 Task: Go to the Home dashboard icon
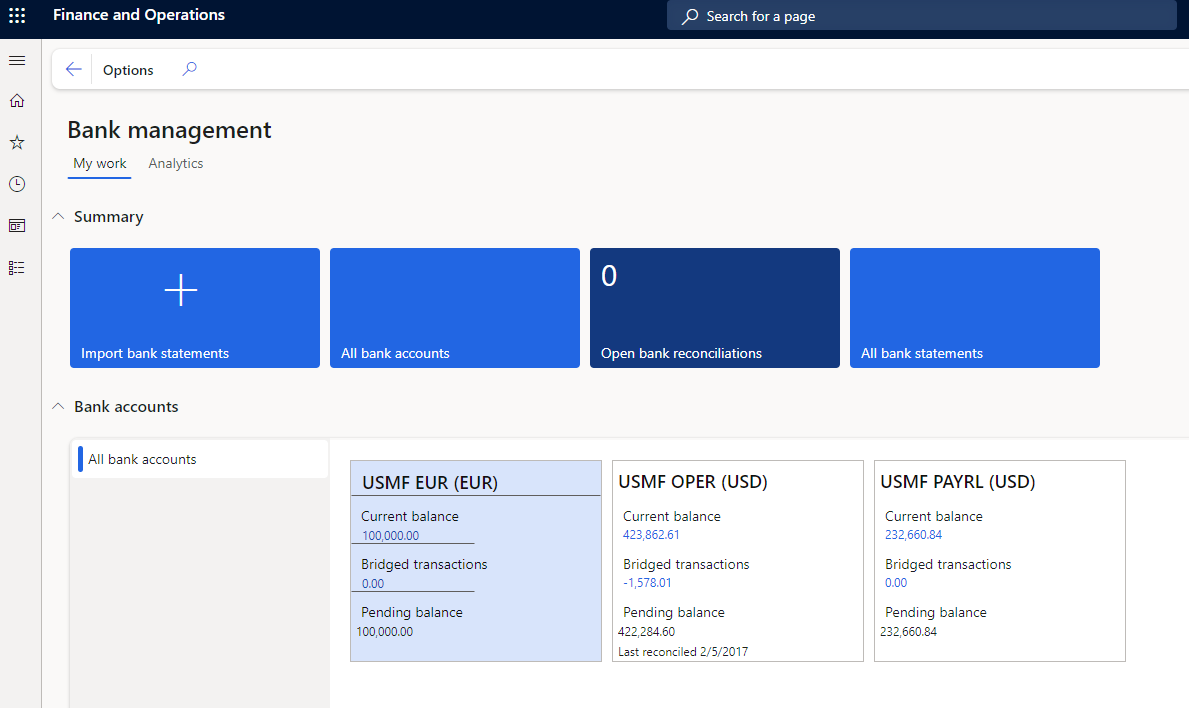click(x=16, y=100)
